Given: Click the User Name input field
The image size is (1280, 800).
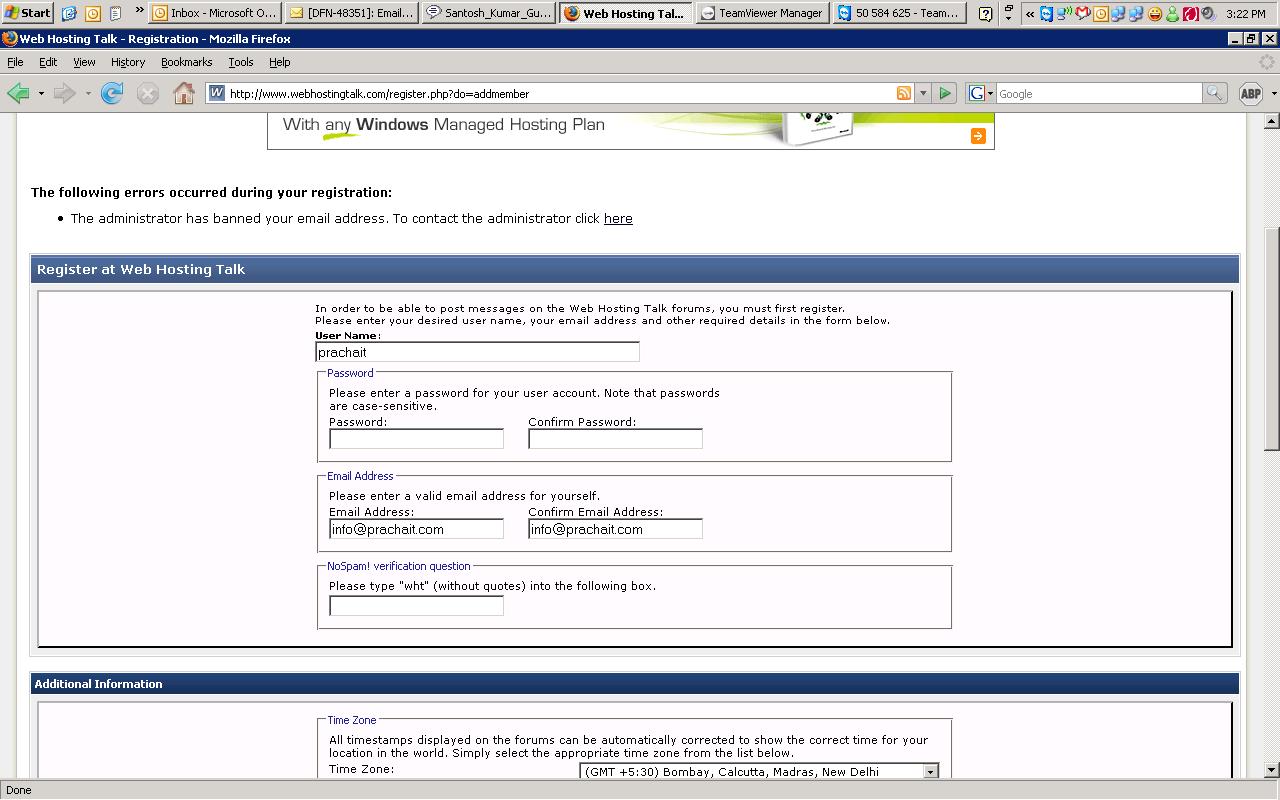Looking at the screenshot, I should coord(477,352).
